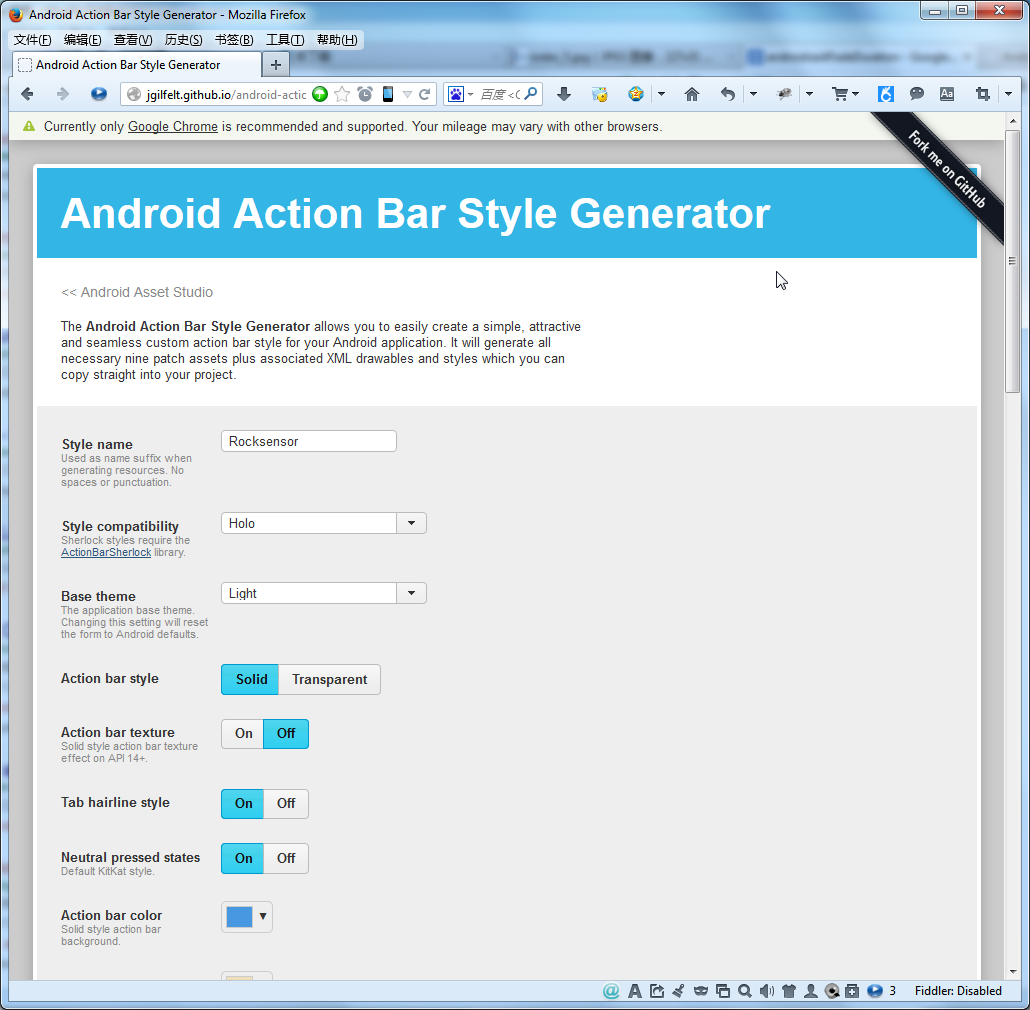Expand dropdown arrow next to shopping cart
The height and width of the screenshot is (1010, 1030).
(x=855, y=95)
